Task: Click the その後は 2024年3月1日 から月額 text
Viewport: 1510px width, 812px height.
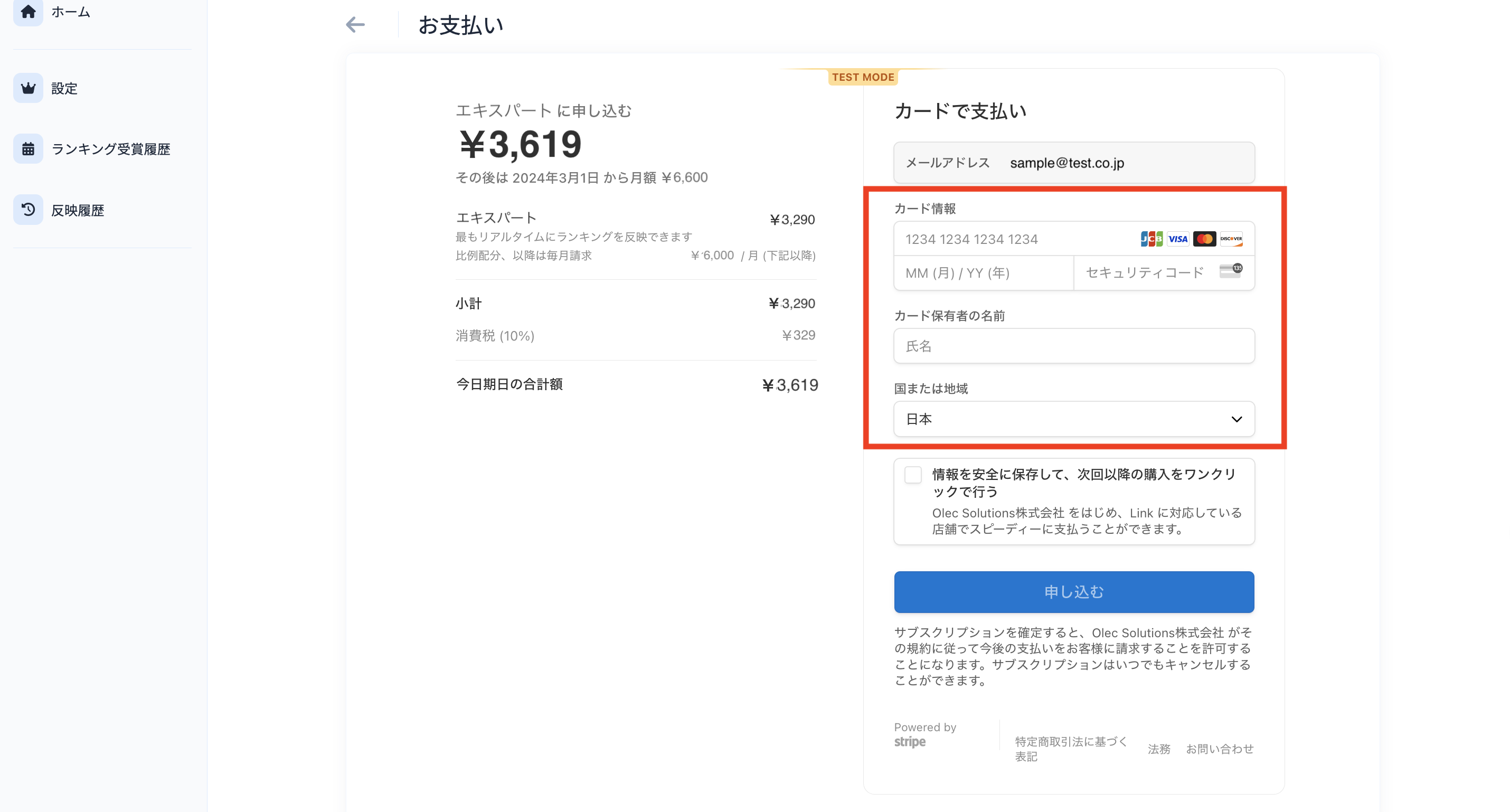Action: (x=581, y=177)
